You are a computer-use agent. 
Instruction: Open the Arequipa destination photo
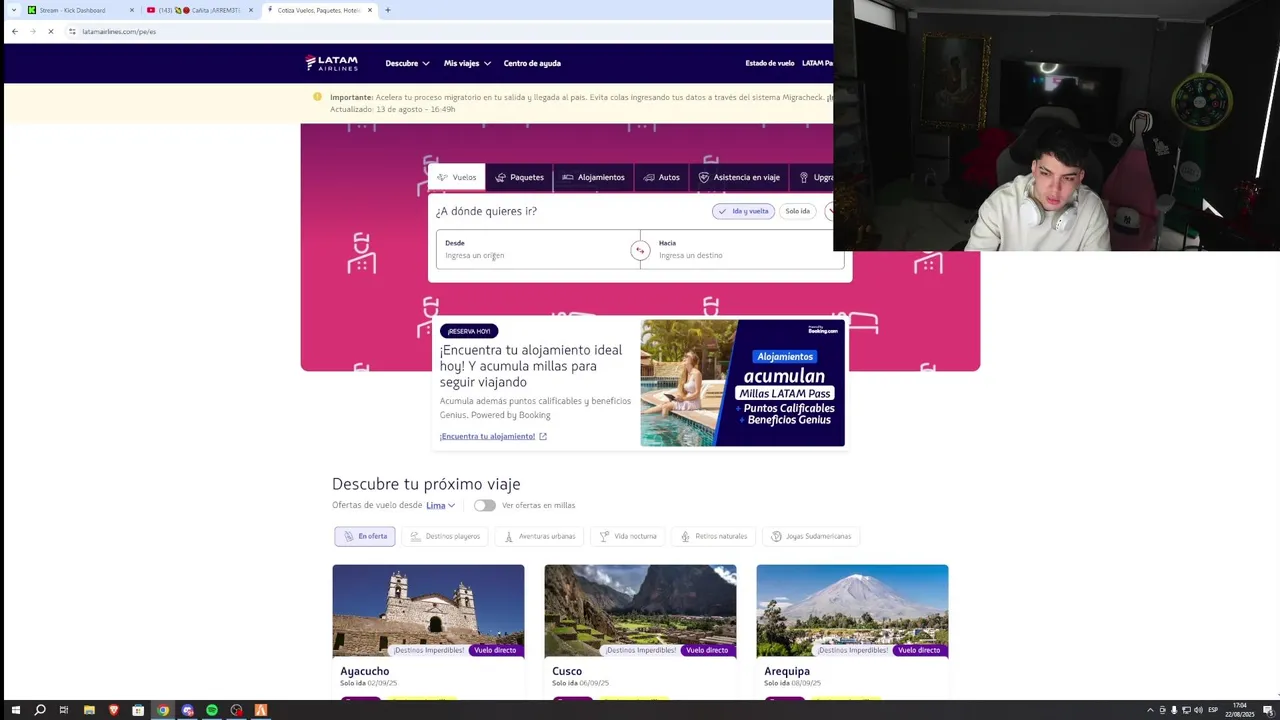coord(852,611)
